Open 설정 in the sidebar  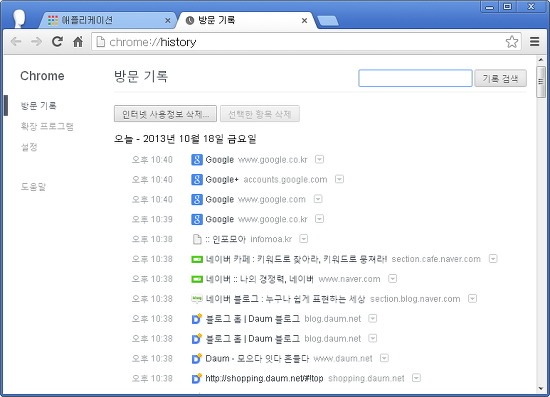[29, 147]
